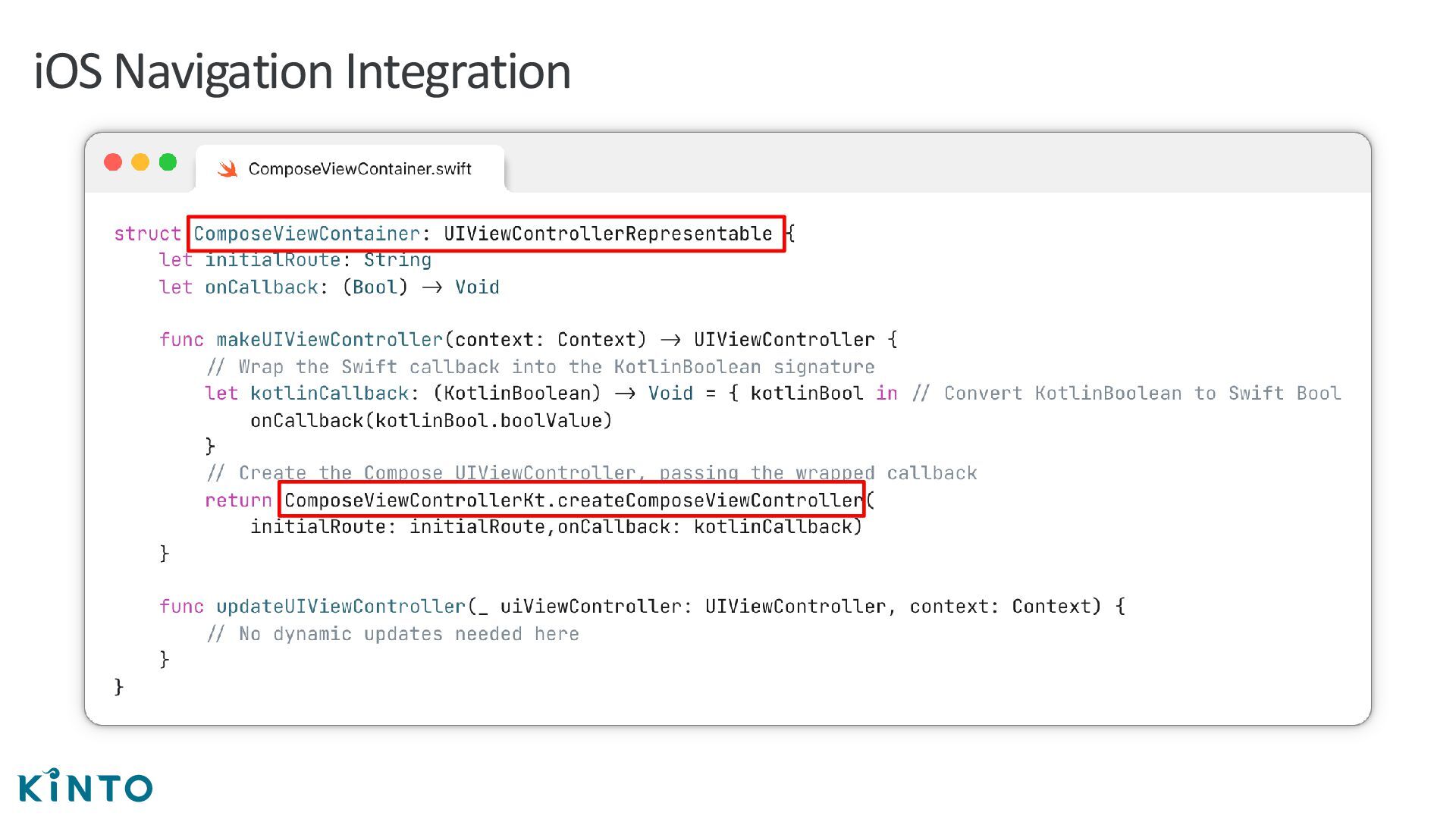Click the initialRoute property declaration

(x=272, y=260)
